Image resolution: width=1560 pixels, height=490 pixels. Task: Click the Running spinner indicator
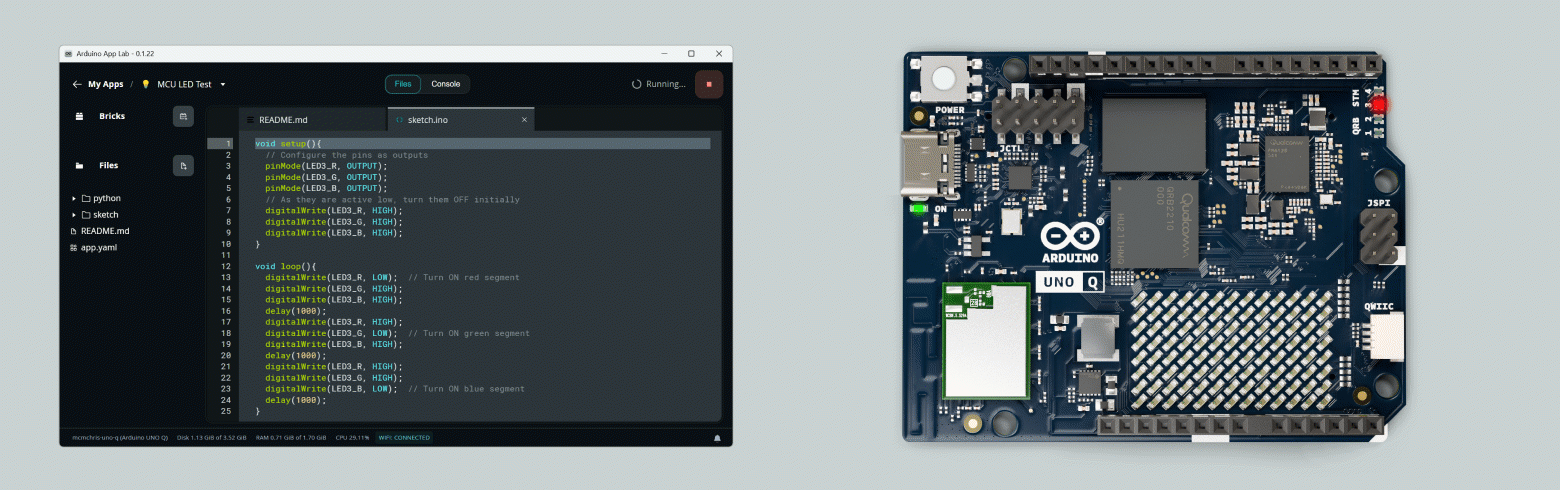[637, 84]
